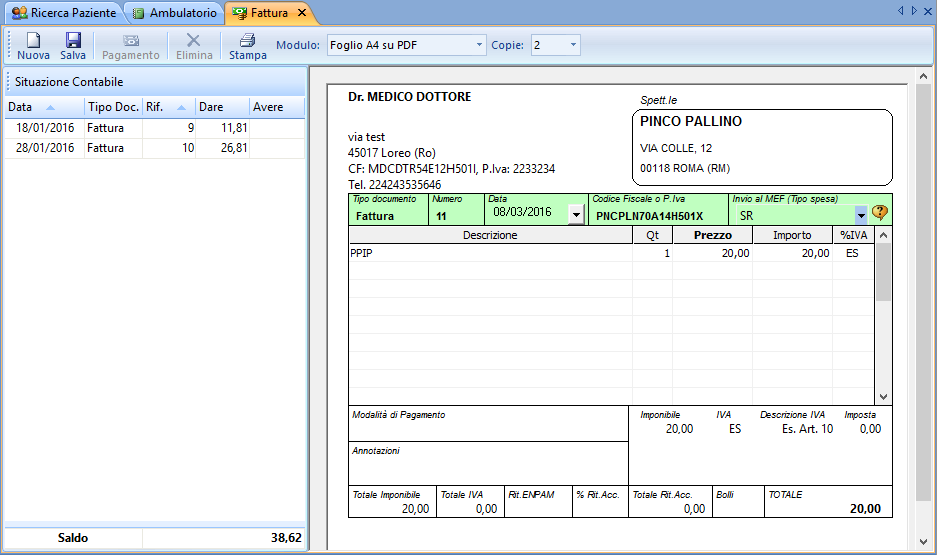Select the Fattura tab

click(x=268, y=13)
